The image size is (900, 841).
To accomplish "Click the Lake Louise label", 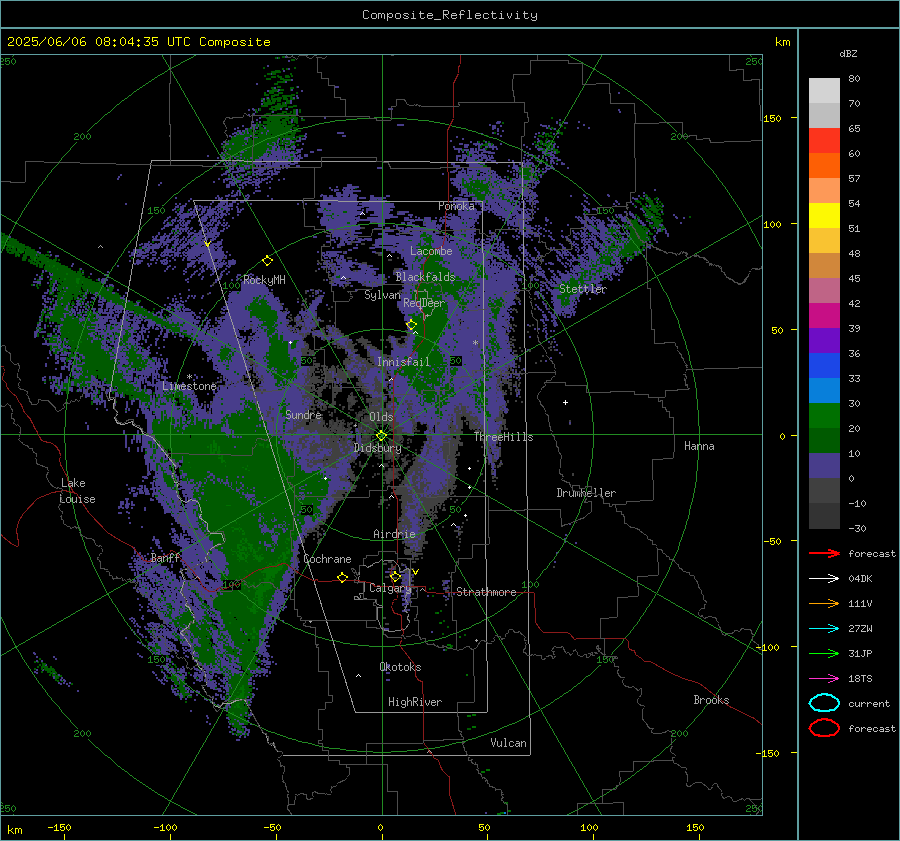I will tap(78, 491).
